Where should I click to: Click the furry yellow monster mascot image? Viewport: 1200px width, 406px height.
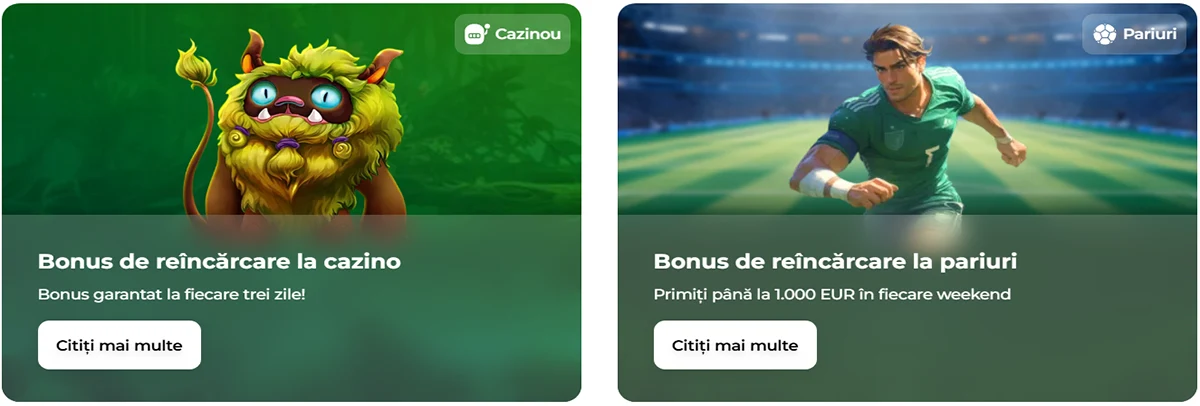coord(290,125)
